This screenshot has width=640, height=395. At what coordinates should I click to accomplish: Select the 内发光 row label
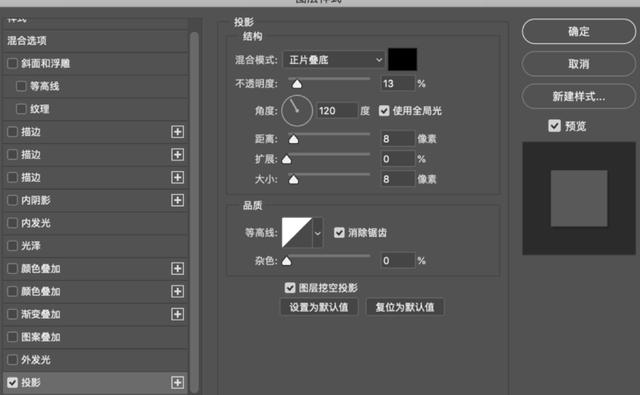36,223
